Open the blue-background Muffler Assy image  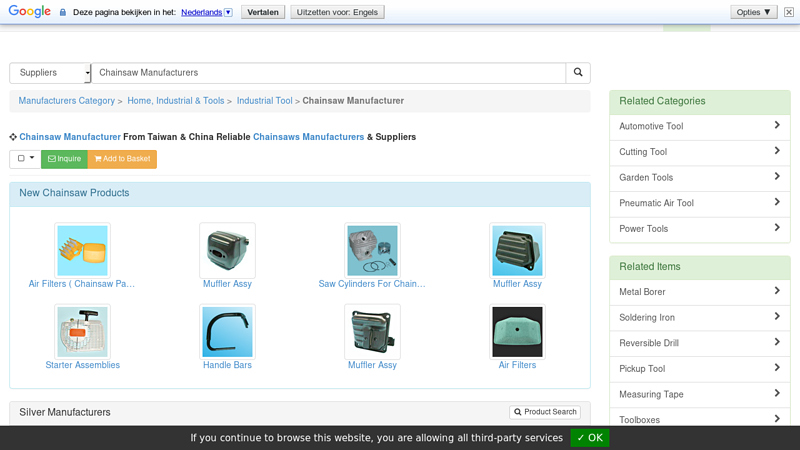(517, 251)
